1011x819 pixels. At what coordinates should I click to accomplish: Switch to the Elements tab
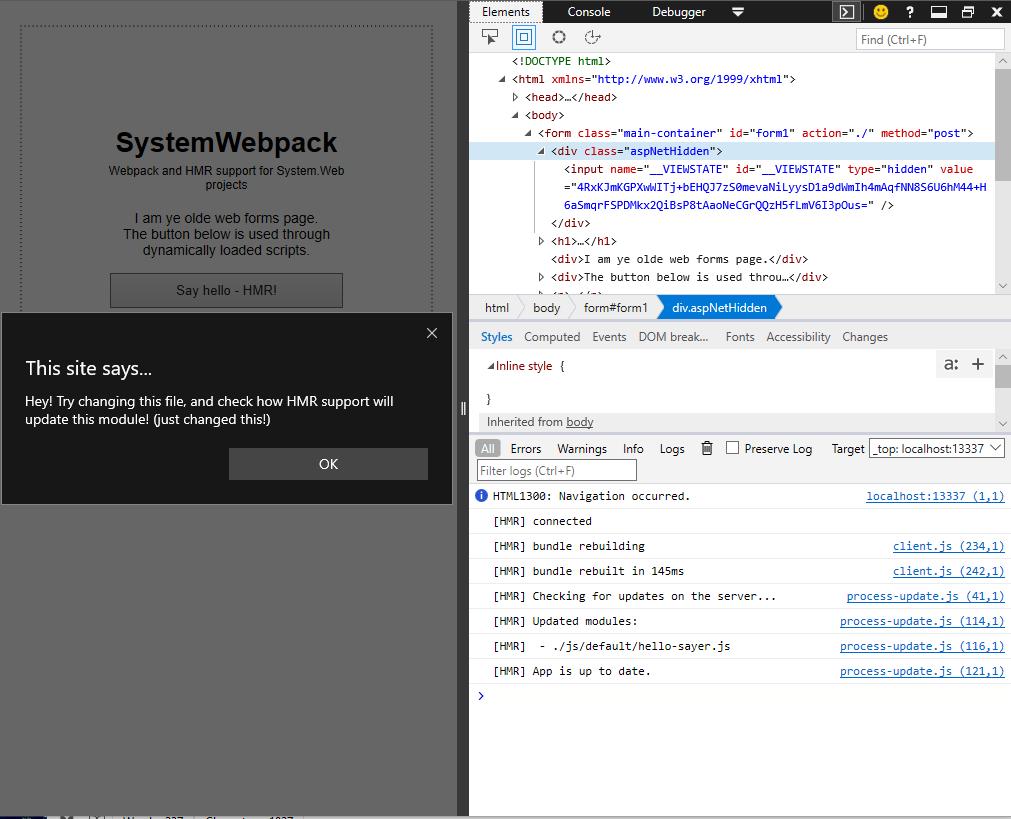(x=506, y=12)
